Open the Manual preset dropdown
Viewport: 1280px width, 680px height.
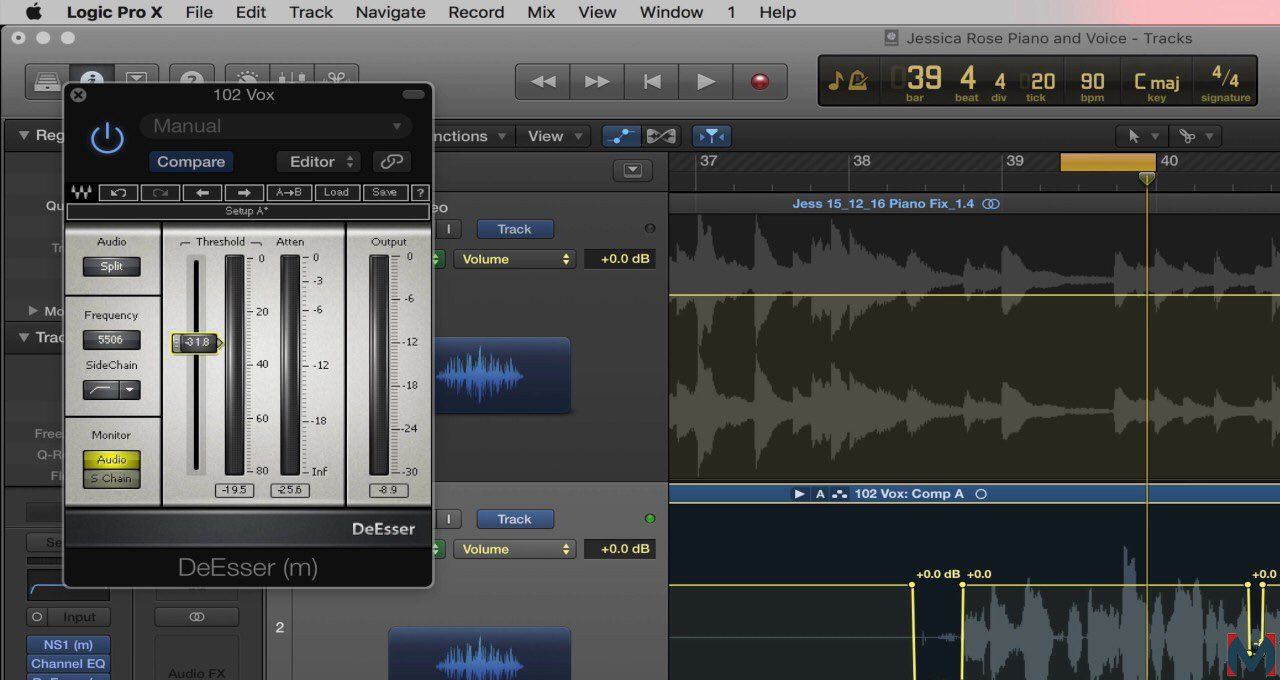coord(276,126)
